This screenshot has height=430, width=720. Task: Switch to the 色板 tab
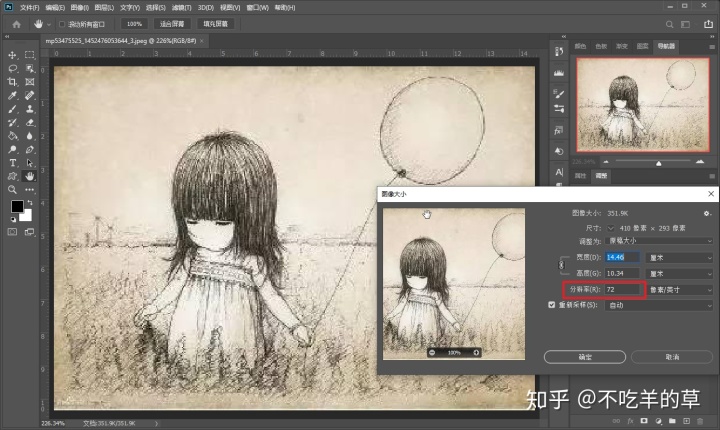pos(601,46)
